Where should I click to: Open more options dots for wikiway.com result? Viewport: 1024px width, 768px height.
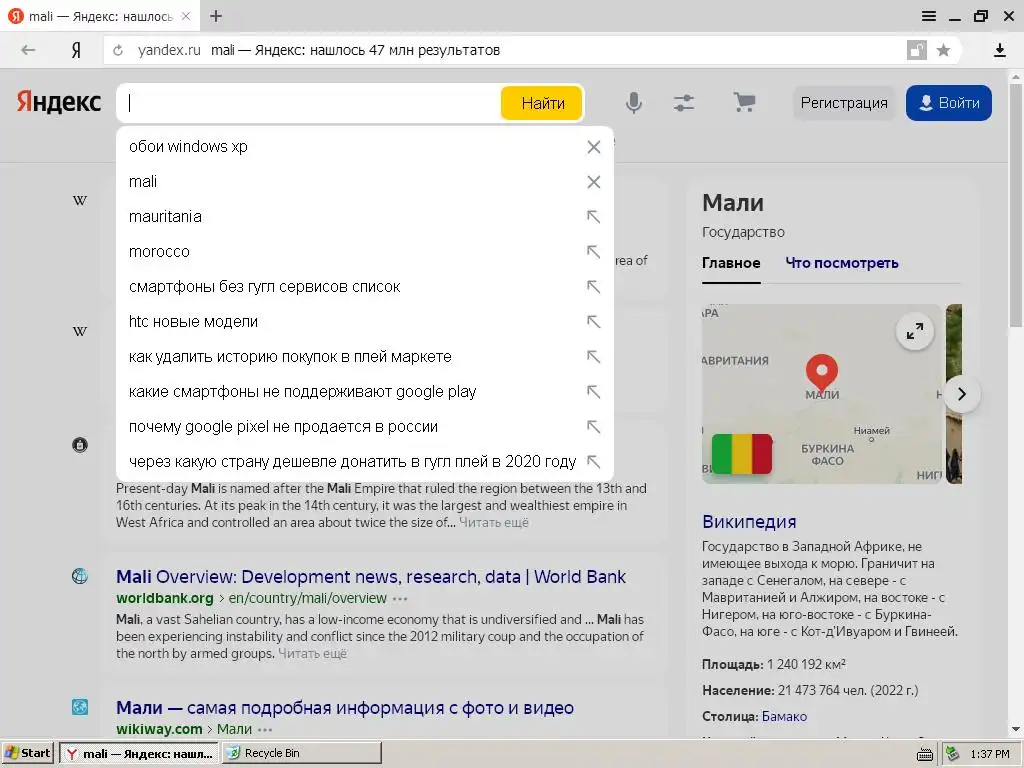point(264,730)
